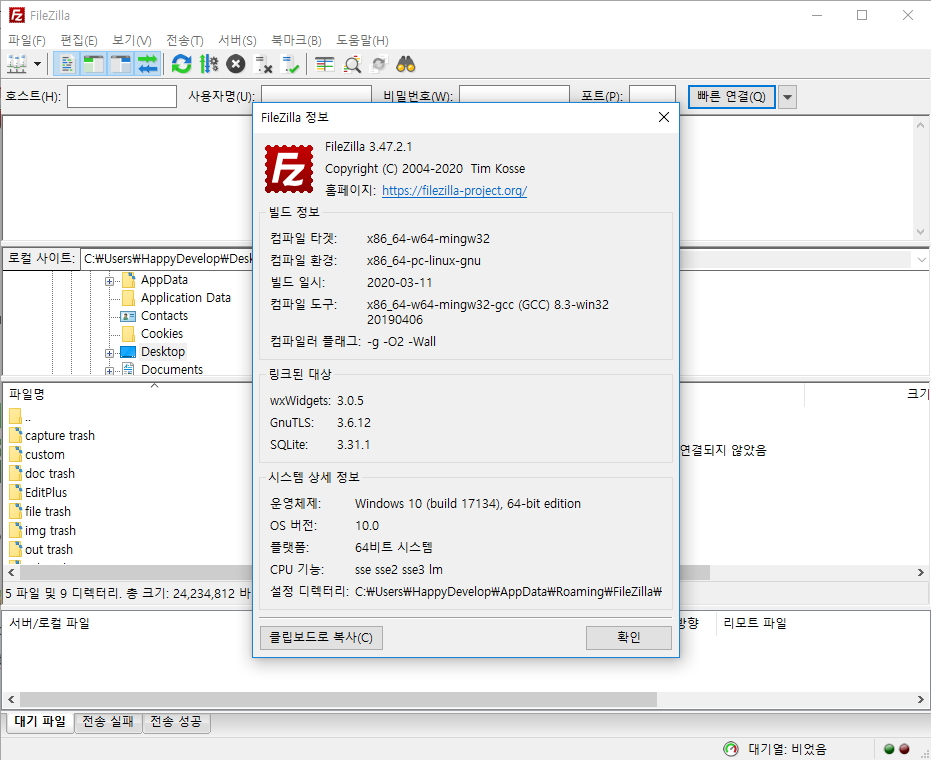
Task: Click the FileZilla logo in the dialog
Action: tap(289, 169)
